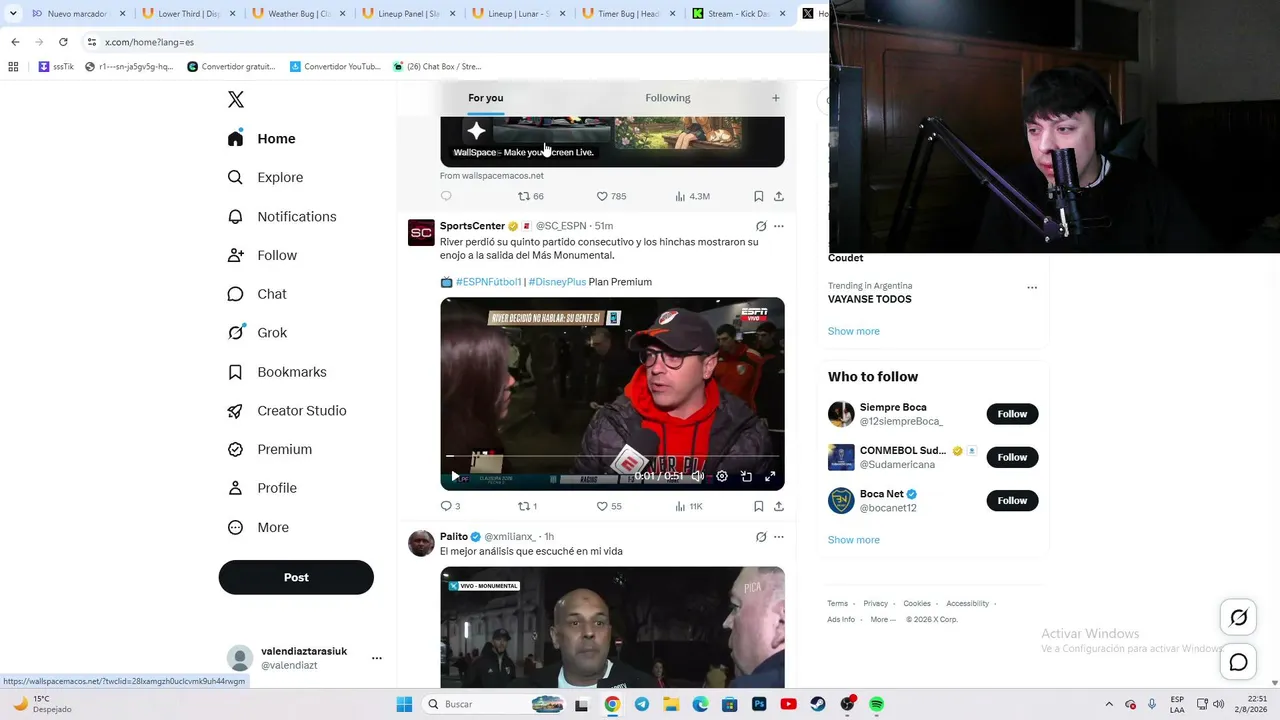Like the WallSpace ad with 785 likes

tap(611, 196)
